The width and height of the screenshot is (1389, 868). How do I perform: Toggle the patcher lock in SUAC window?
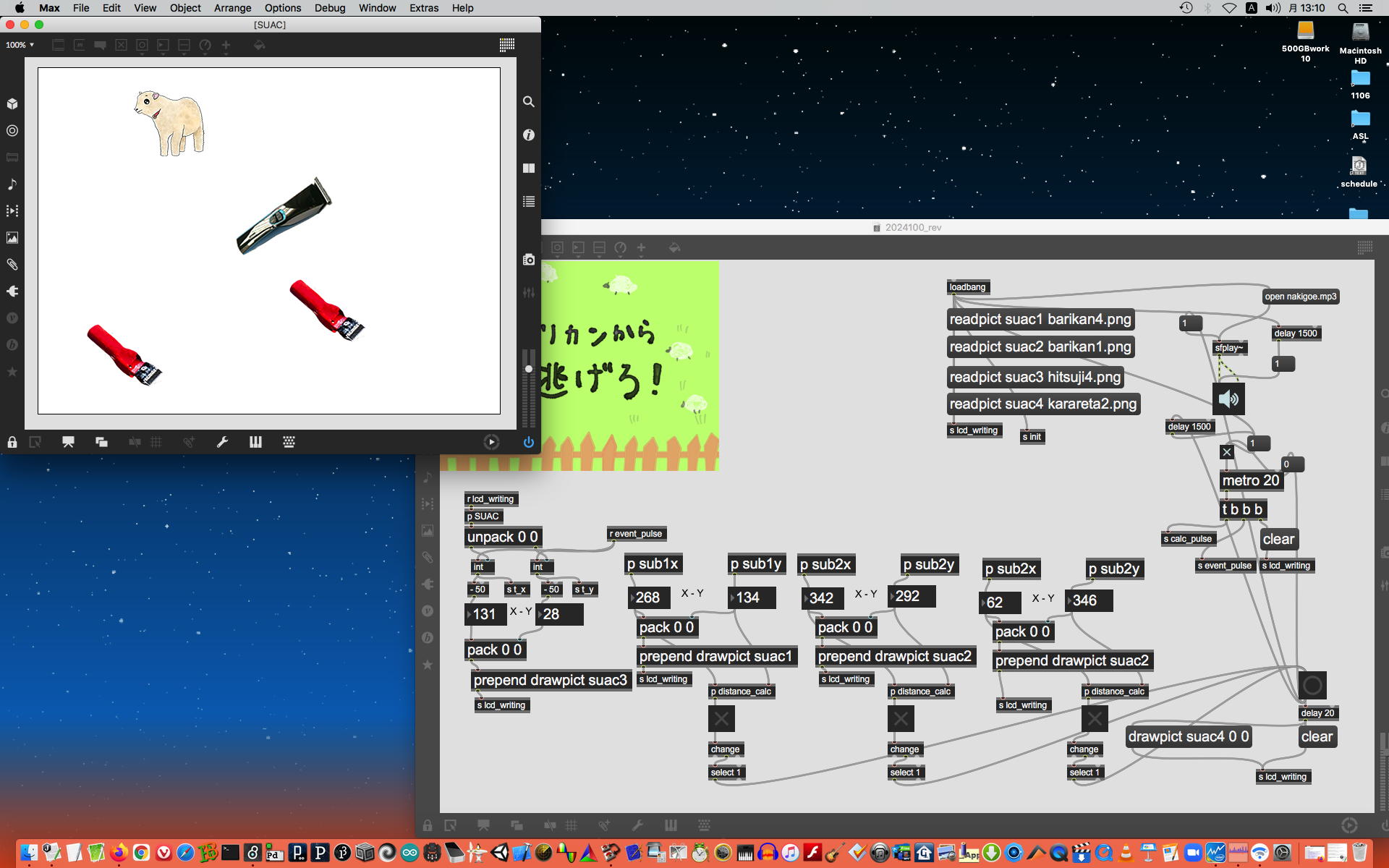point(12,442)
